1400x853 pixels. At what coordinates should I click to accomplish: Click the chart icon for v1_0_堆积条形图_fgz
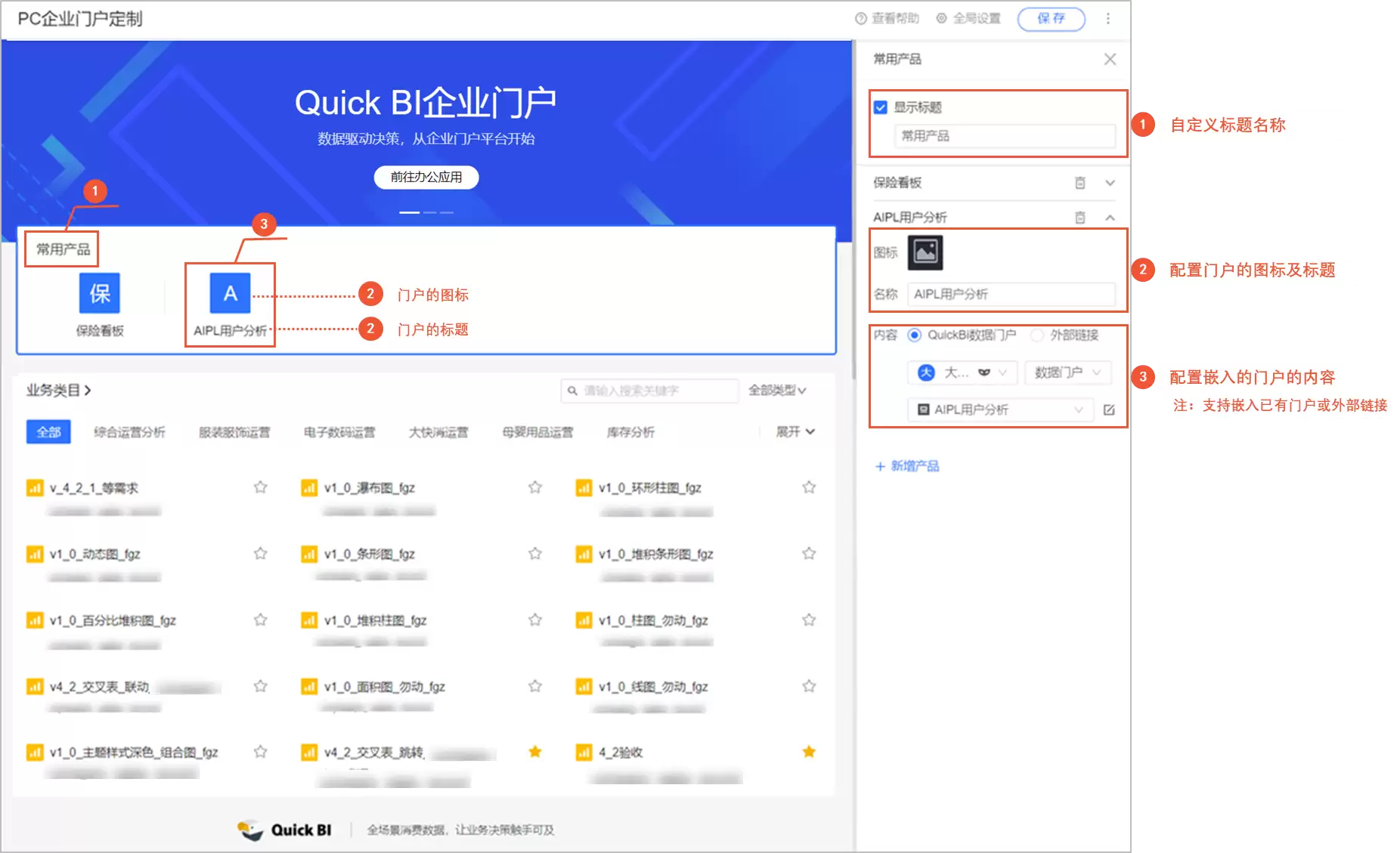[x=584, y=554]
